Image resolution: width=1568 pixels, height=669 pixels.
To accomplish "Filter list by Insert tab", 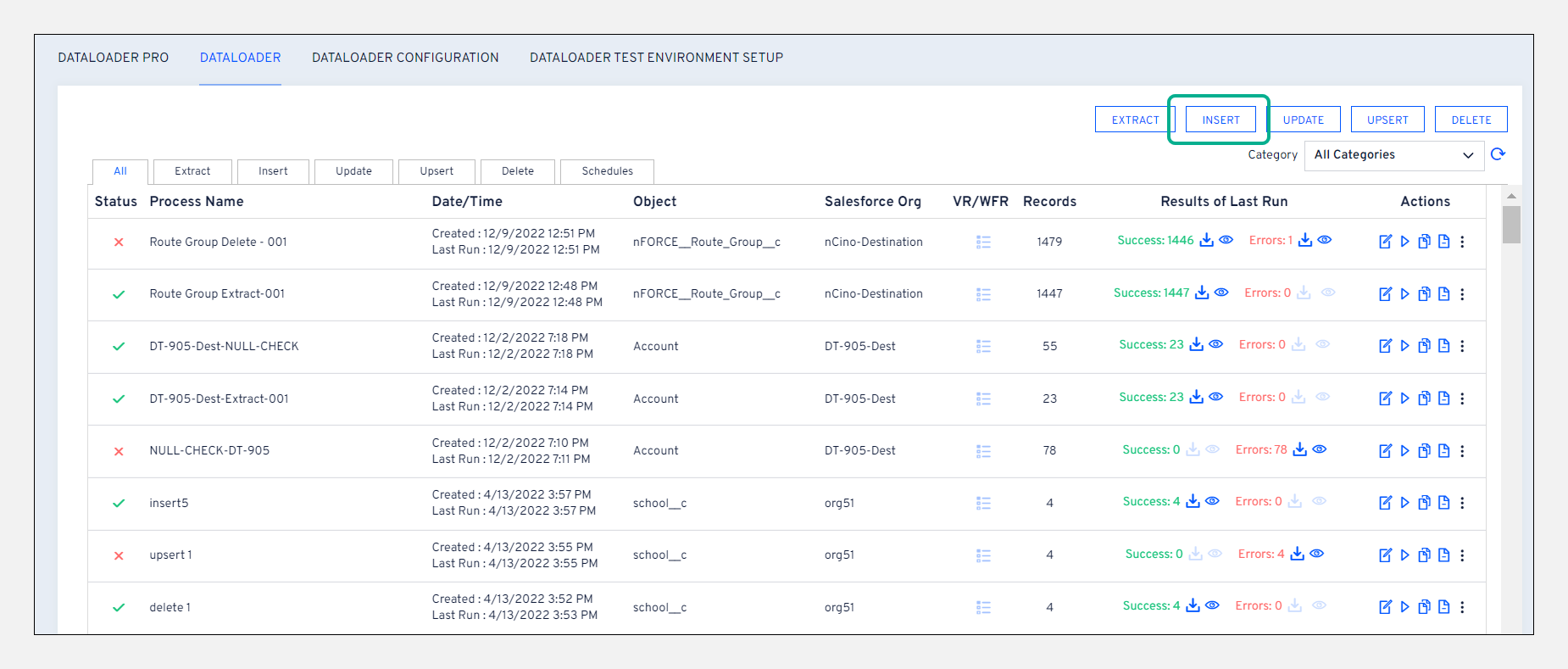I will pyautogui.click(x=273, y=171).
